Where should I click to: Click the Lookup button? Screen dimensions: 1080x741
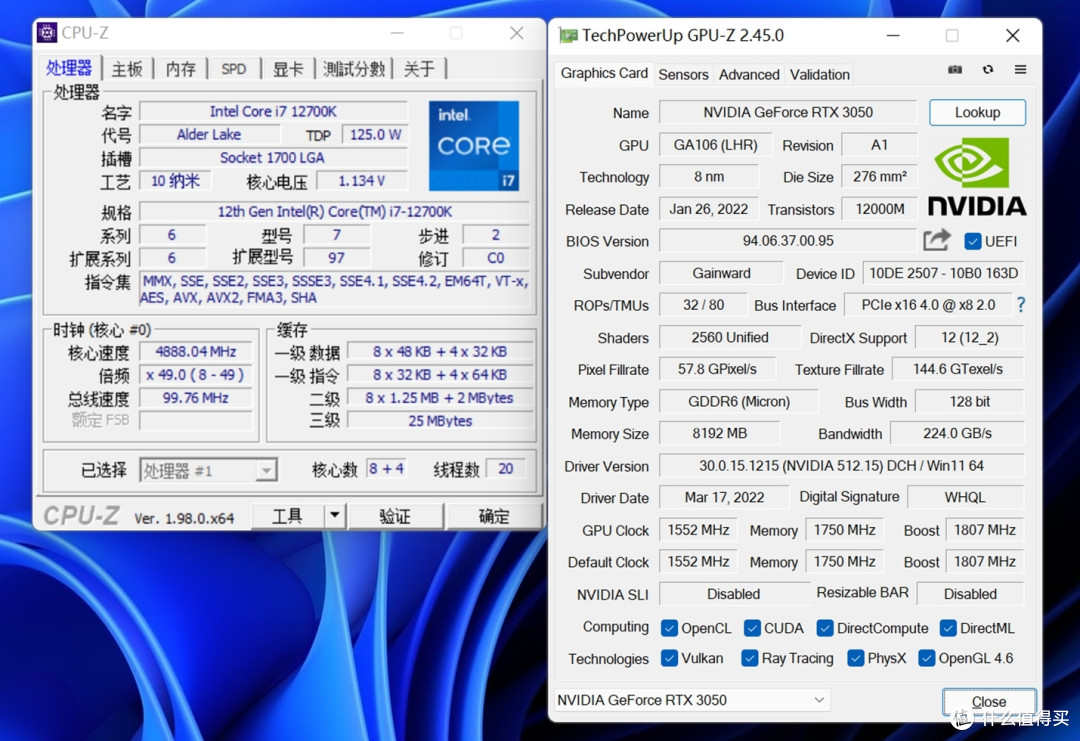[x=977, y=112]
